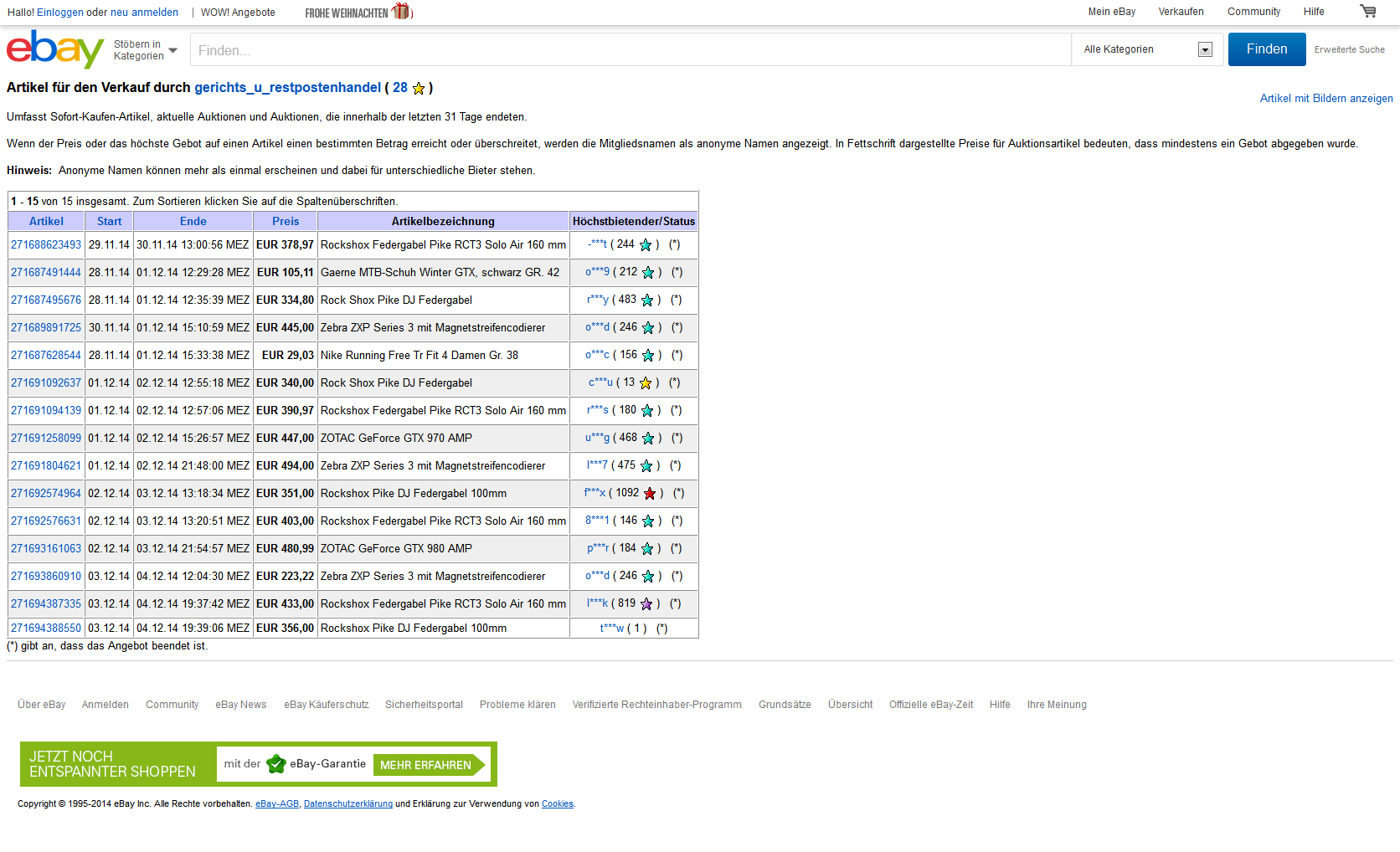Click bidder o***d in 271689891725 row
Screen dimensions: 1400x852
[x=597, y=327]
